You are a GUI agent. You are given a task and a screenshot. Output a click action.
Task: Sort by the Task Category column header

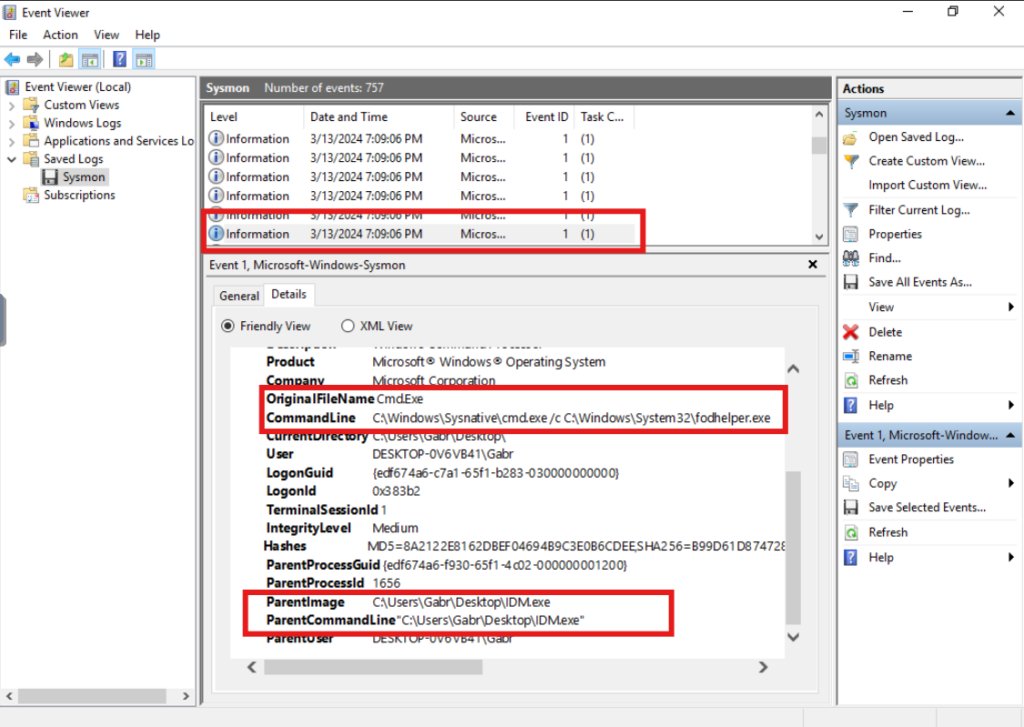[602, 117]
